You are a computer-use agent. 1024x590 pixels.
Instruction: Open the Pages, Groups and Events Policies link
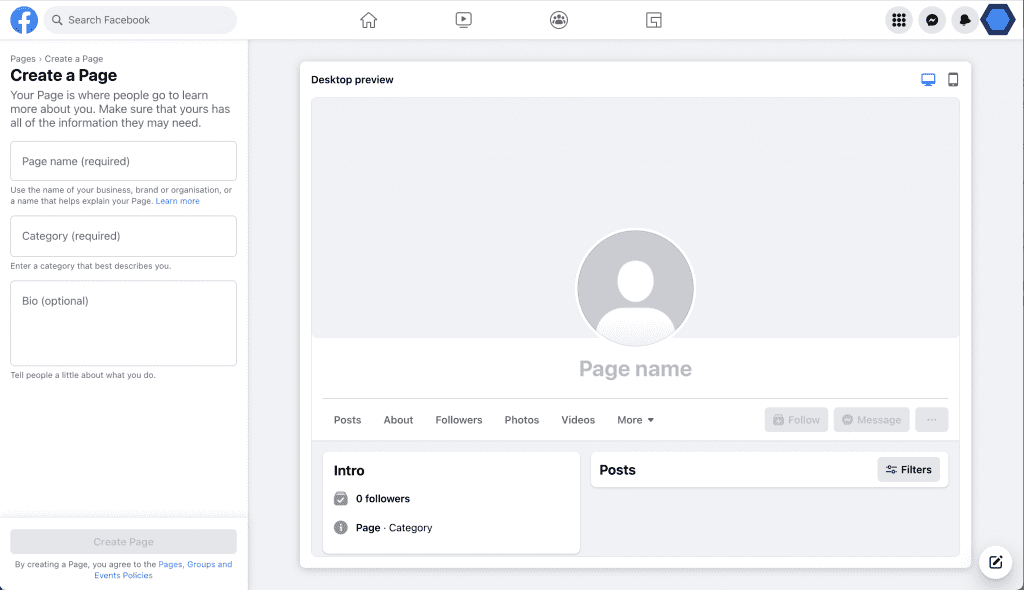coord(163,570)
